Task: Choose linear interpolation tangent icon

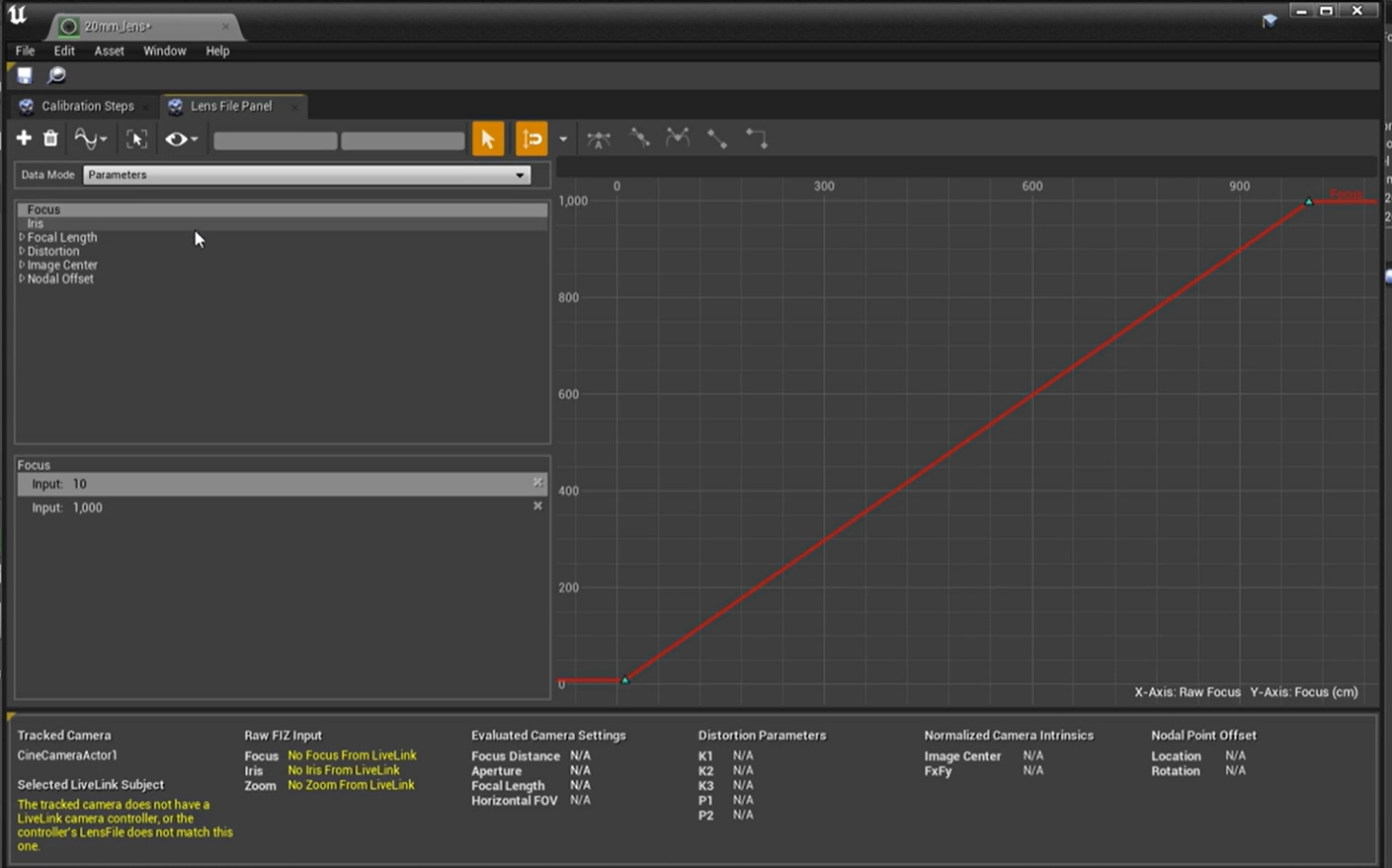Action: click(x=717, y=139)
